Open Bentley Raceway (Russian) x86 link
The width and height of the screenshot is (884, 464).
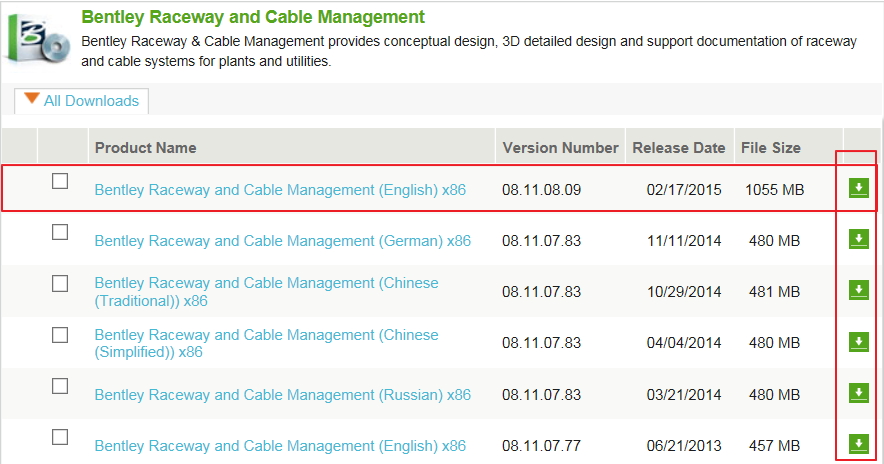pos(282,395)
